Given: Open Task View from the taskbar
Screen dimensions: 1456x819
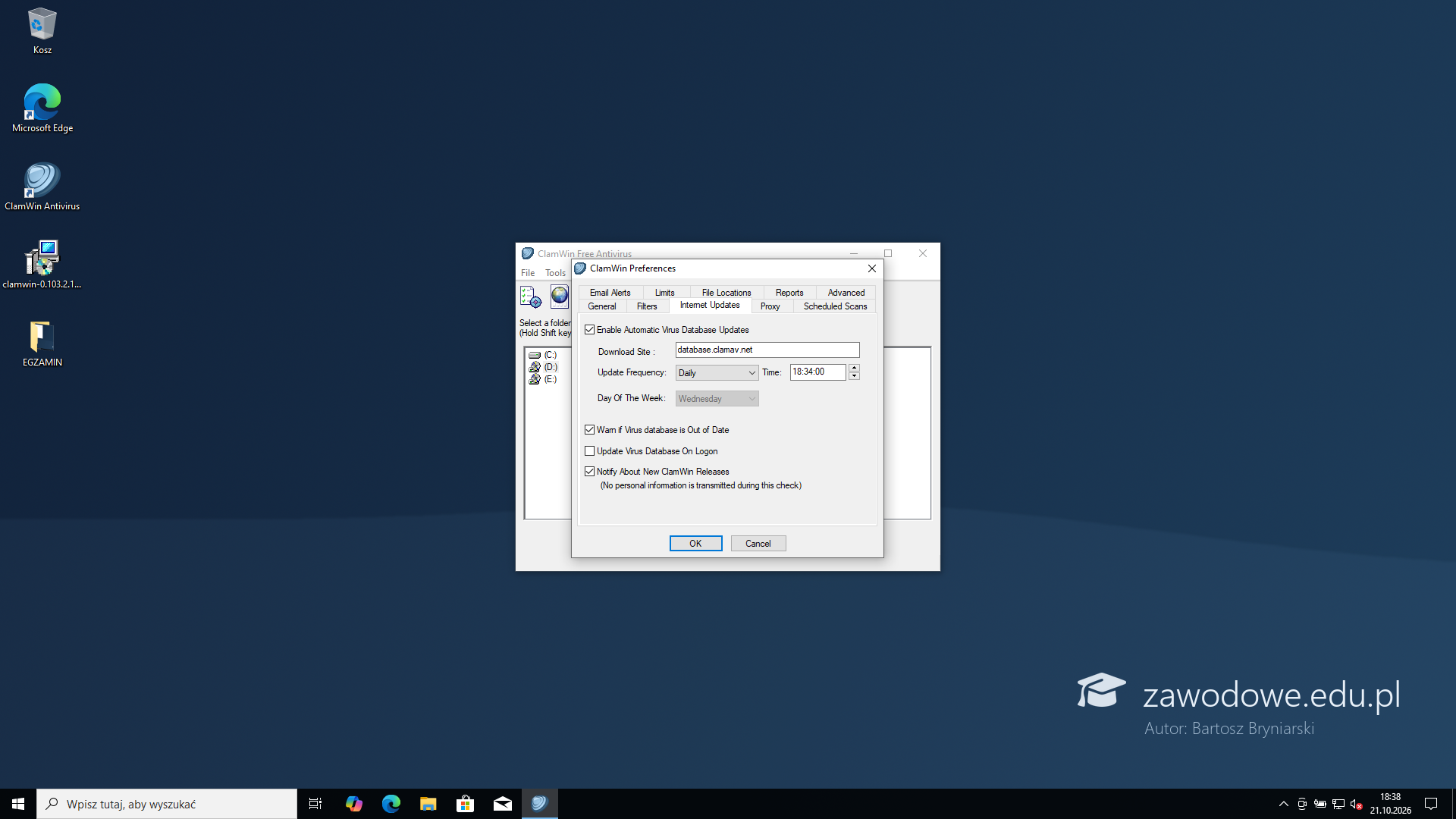Looking at the screenshot, I should click(x=315, y=804).
